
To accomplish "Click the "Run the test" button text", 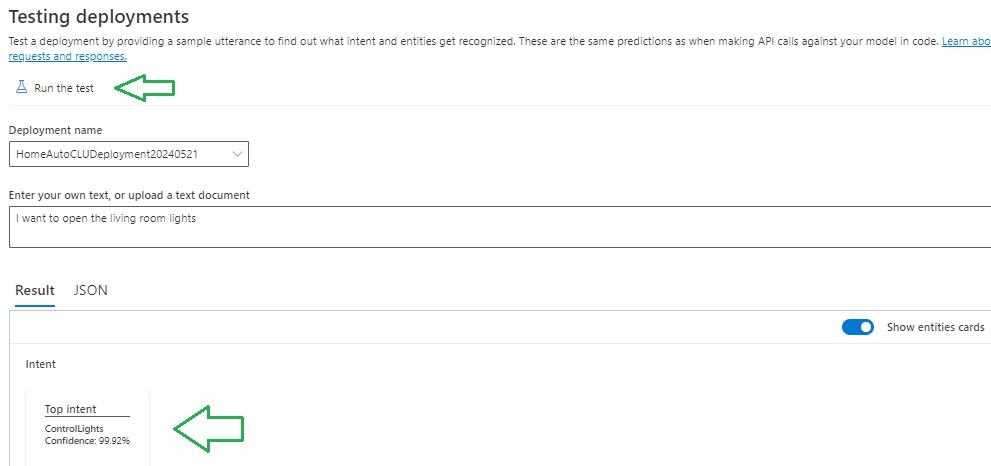I will [x=64, y=88].
